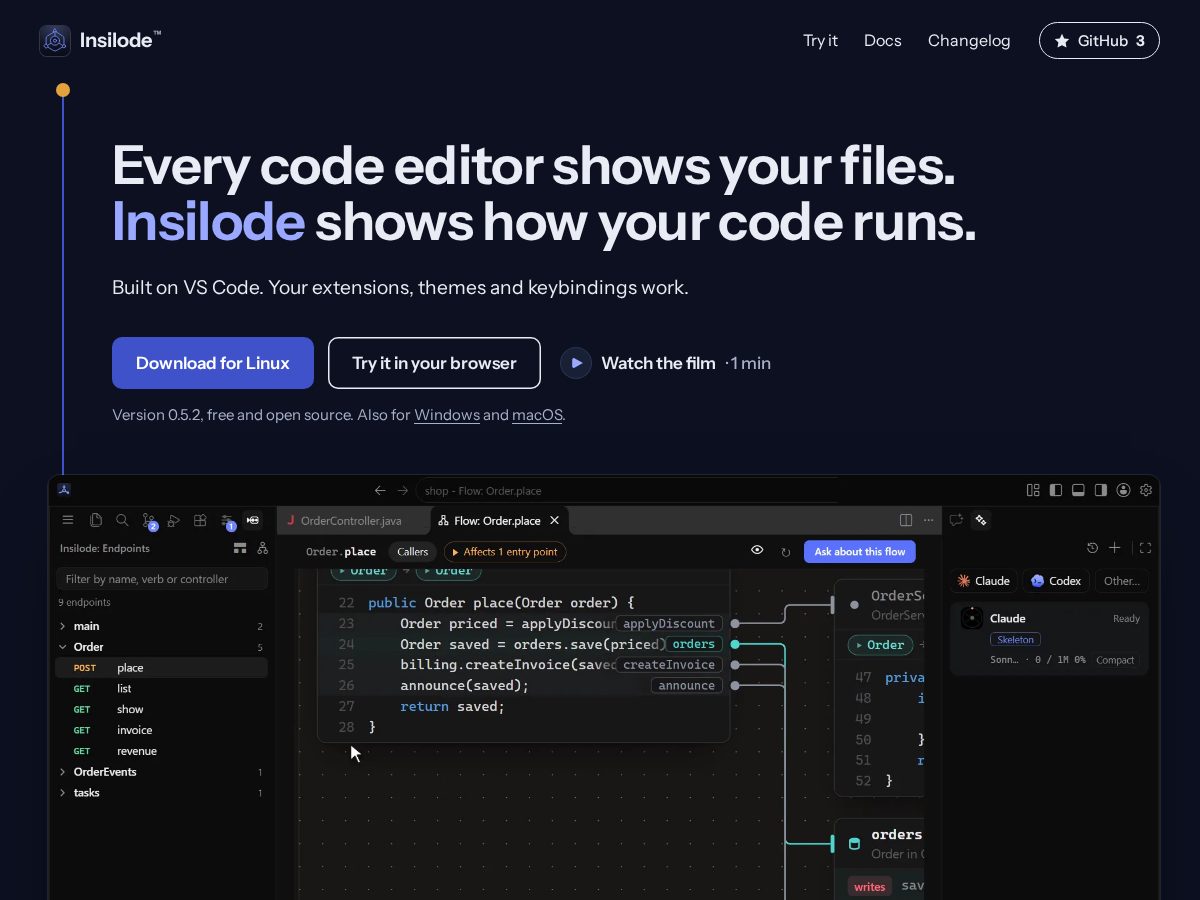1200x900 pixels.
Task: Follow the macOS download link
Action: 537,415
